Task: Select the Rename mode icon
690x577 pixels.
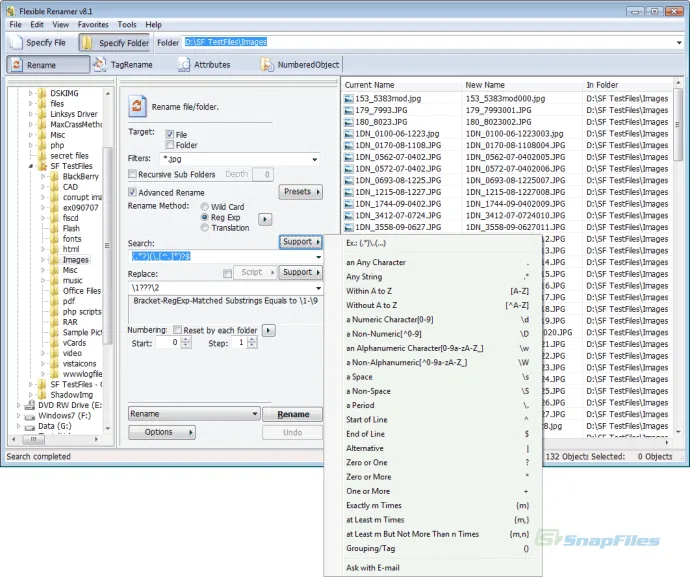Action: coord(16,65)
